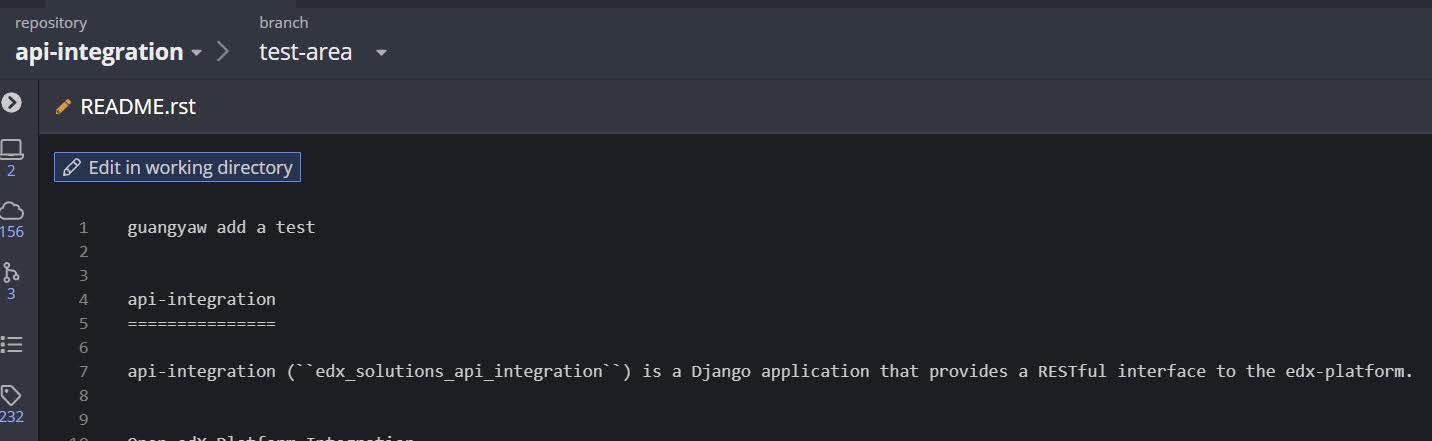
Task: Open the pull requests branch icon
Action: pos(12,272)
